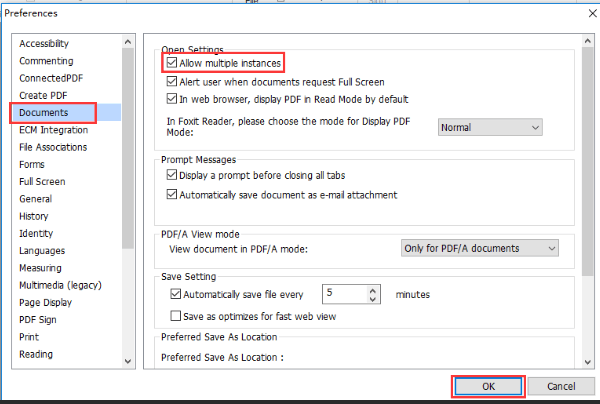Select the Full Screen preferences category
Viewport: 600px width, 404px height.
pyautogui.click(x=42, y=182)
